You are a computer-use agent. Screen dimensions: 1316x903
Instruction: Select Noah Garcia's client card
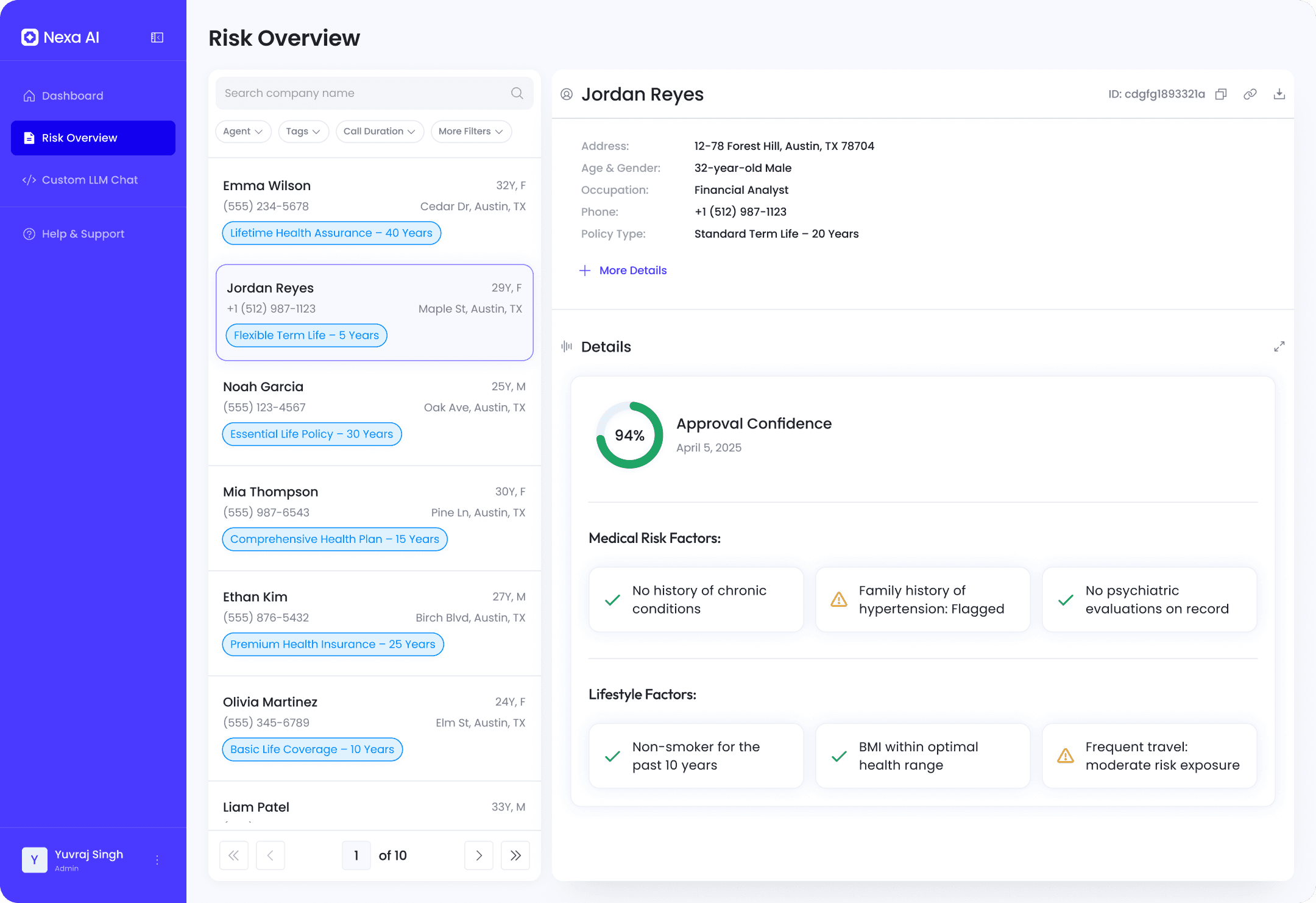pyautogui.click(x=374, y=409)
